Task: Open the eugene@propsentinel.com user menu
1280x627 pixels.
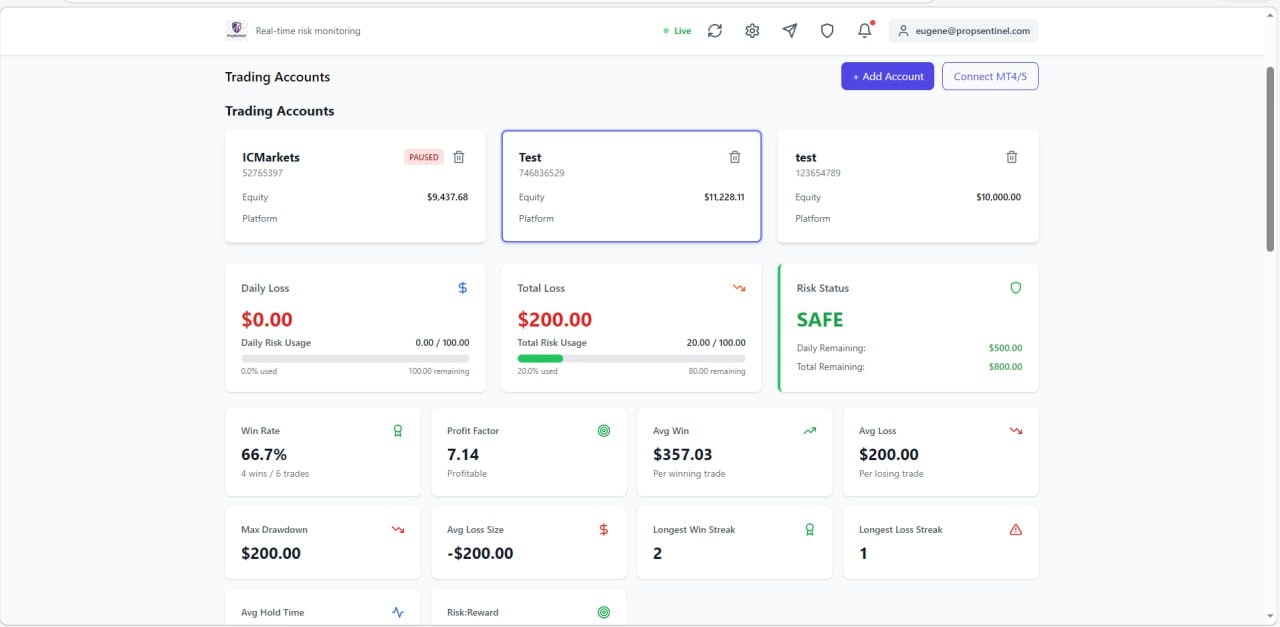Action: 964,31
